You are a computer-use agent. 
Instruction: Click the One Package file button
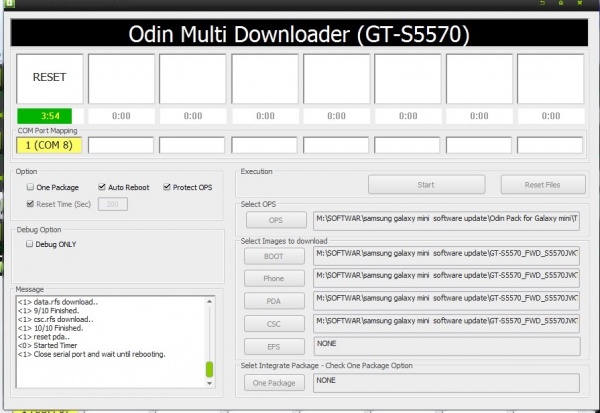pyautogui.click(x=274, y=383)
